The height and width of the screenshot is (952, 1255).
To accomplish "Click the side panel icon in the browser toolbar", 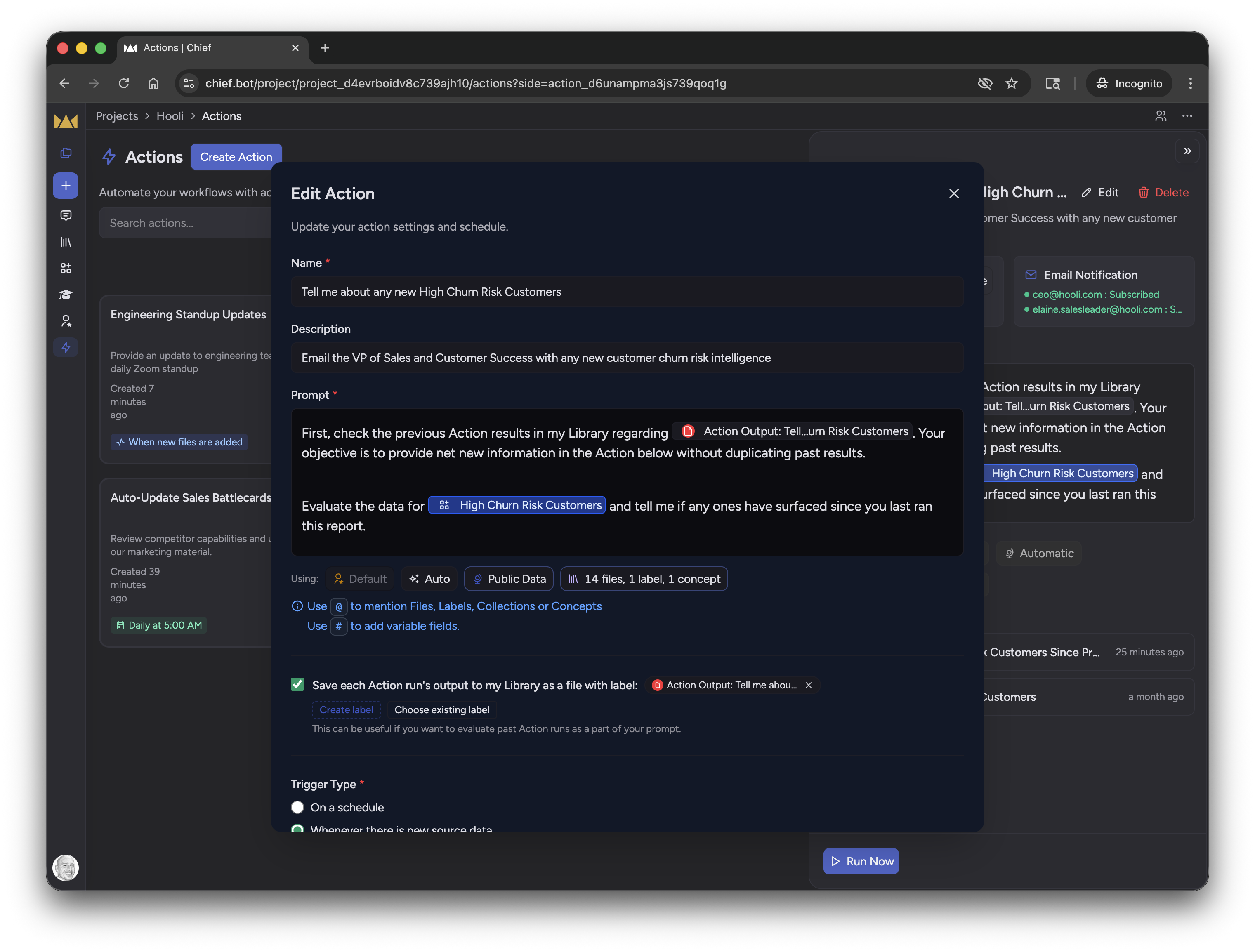I will pyautogui.click(x=1053, y=83).
